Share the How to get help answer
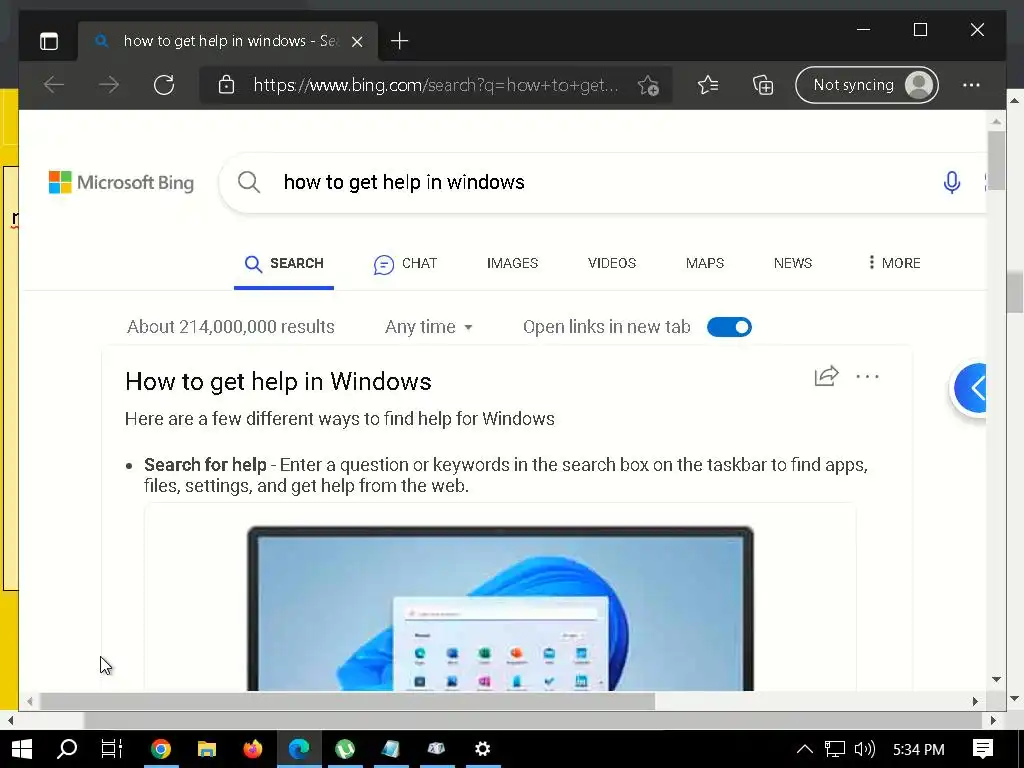Screen dimensions: 1024x768 [826, 376]
